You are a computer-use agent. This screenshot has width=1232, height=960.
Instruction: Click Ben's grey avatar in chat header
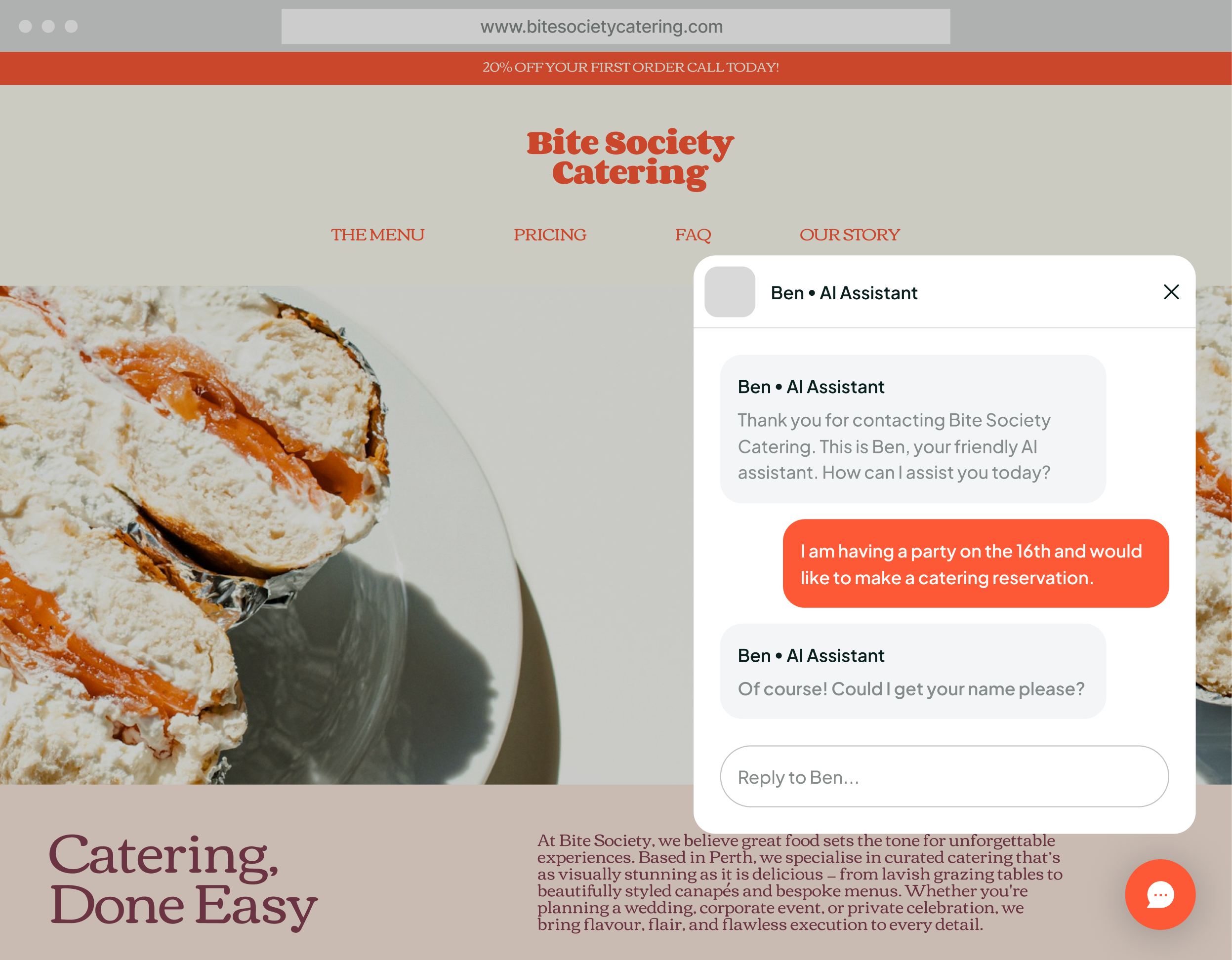coord(730,292)
